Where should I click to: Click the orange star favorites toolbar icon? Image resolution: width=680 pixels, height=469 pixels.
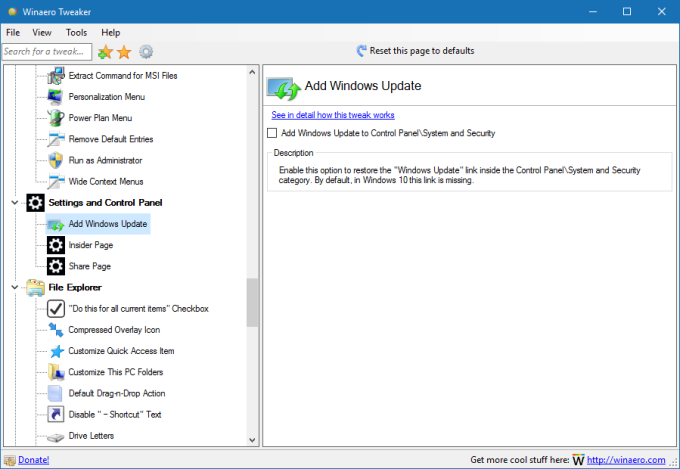coord(124,51)
